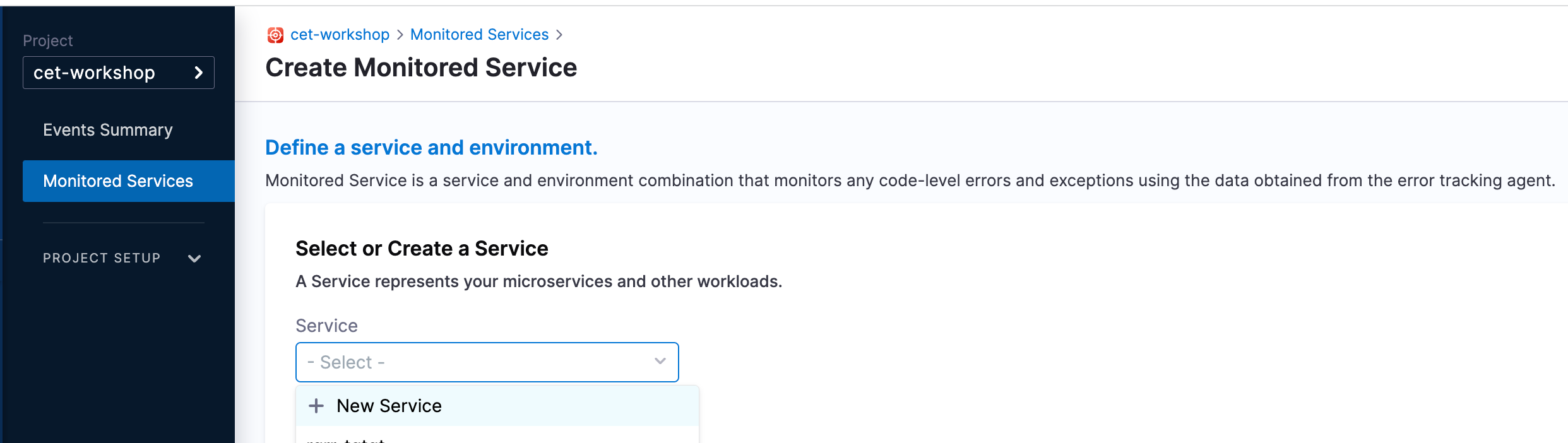This screenshot has width=1568, height=443.
Task: Follow the cet-workshop breadcrumb link
Action: 340,35
